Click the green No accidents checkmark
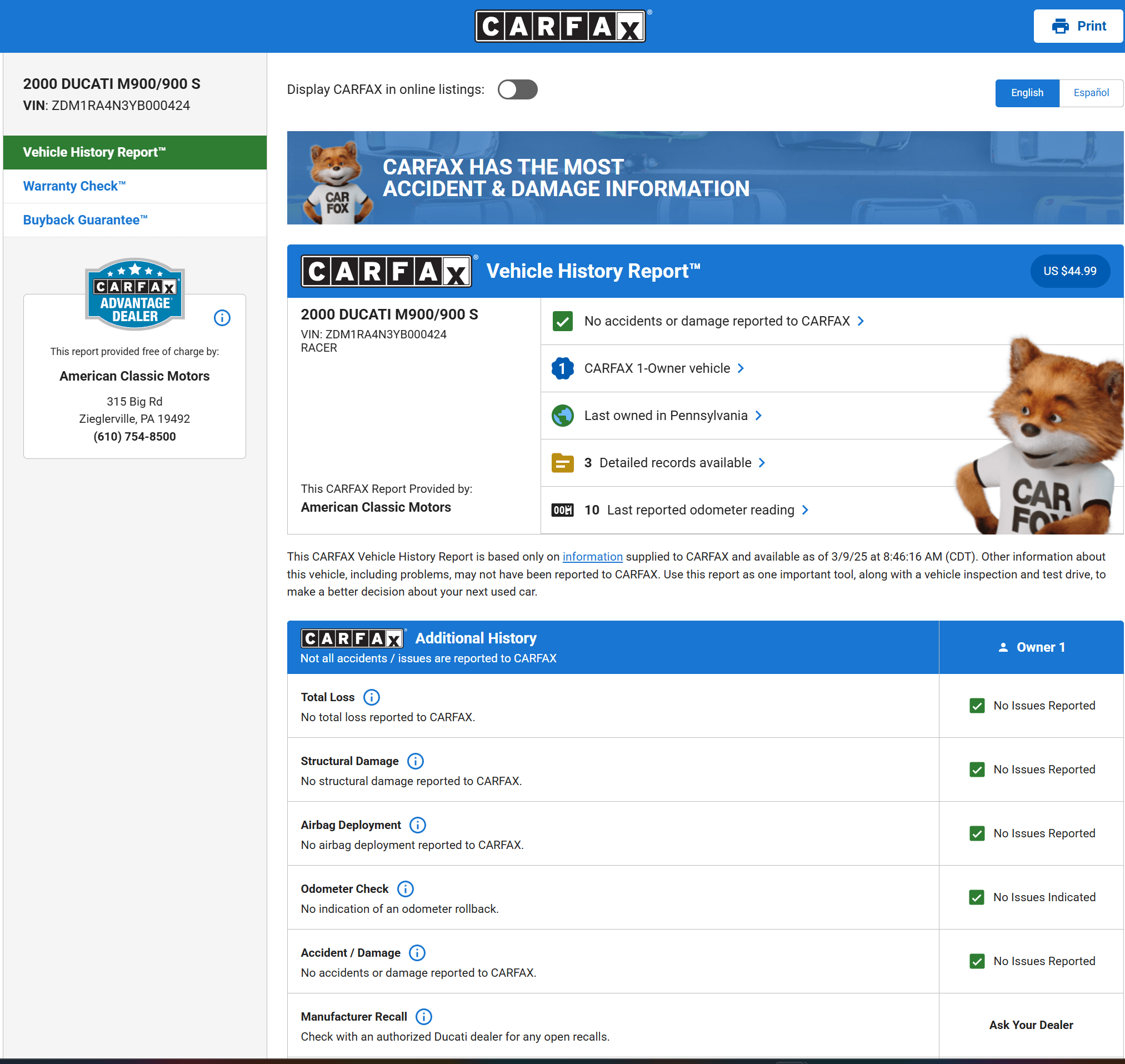Viewport: 1125px width, 1064px height. click(x=562, y=321)
